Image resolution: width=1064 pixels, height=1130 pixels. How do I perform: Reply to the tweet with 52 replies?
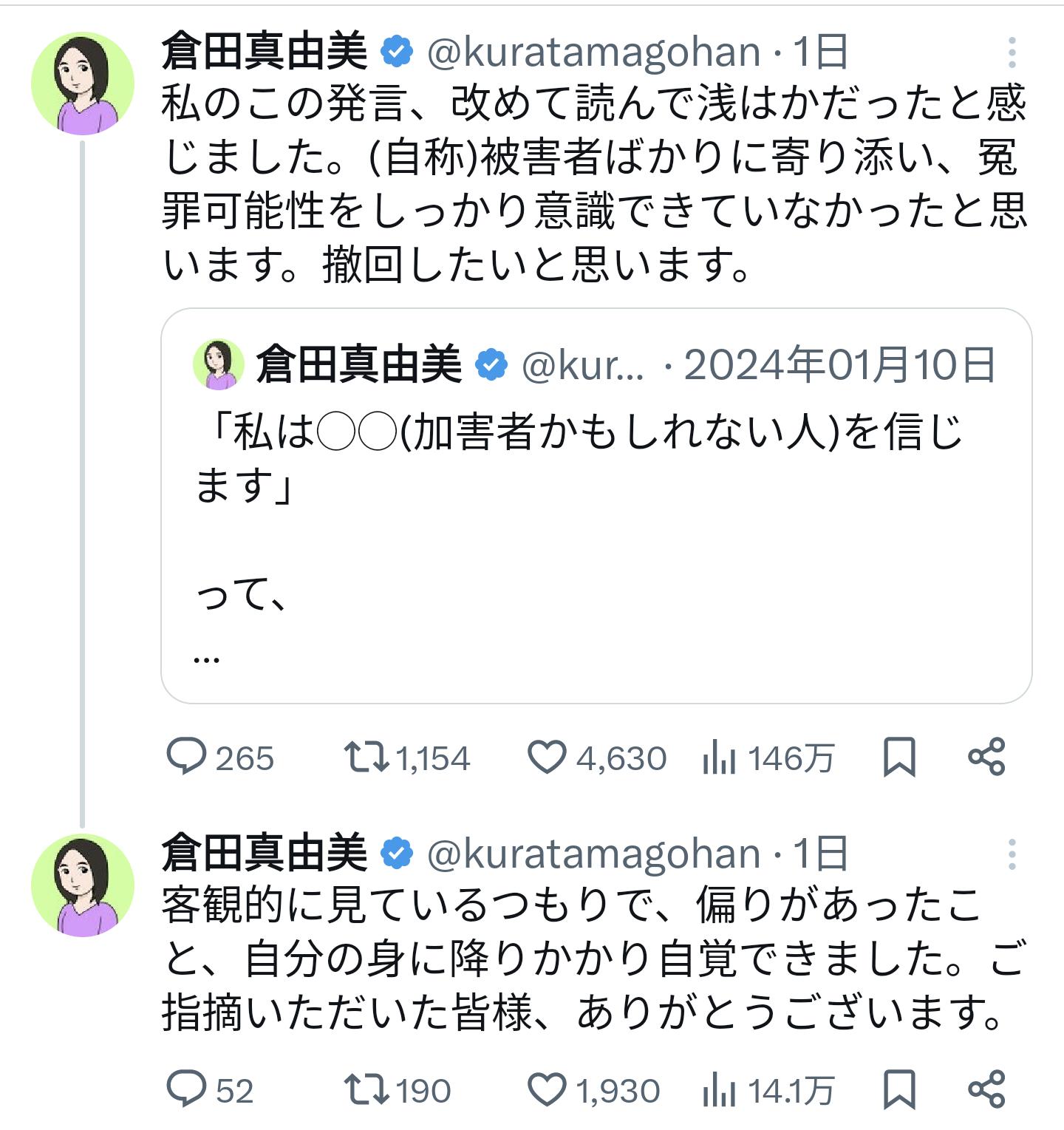186,1090
